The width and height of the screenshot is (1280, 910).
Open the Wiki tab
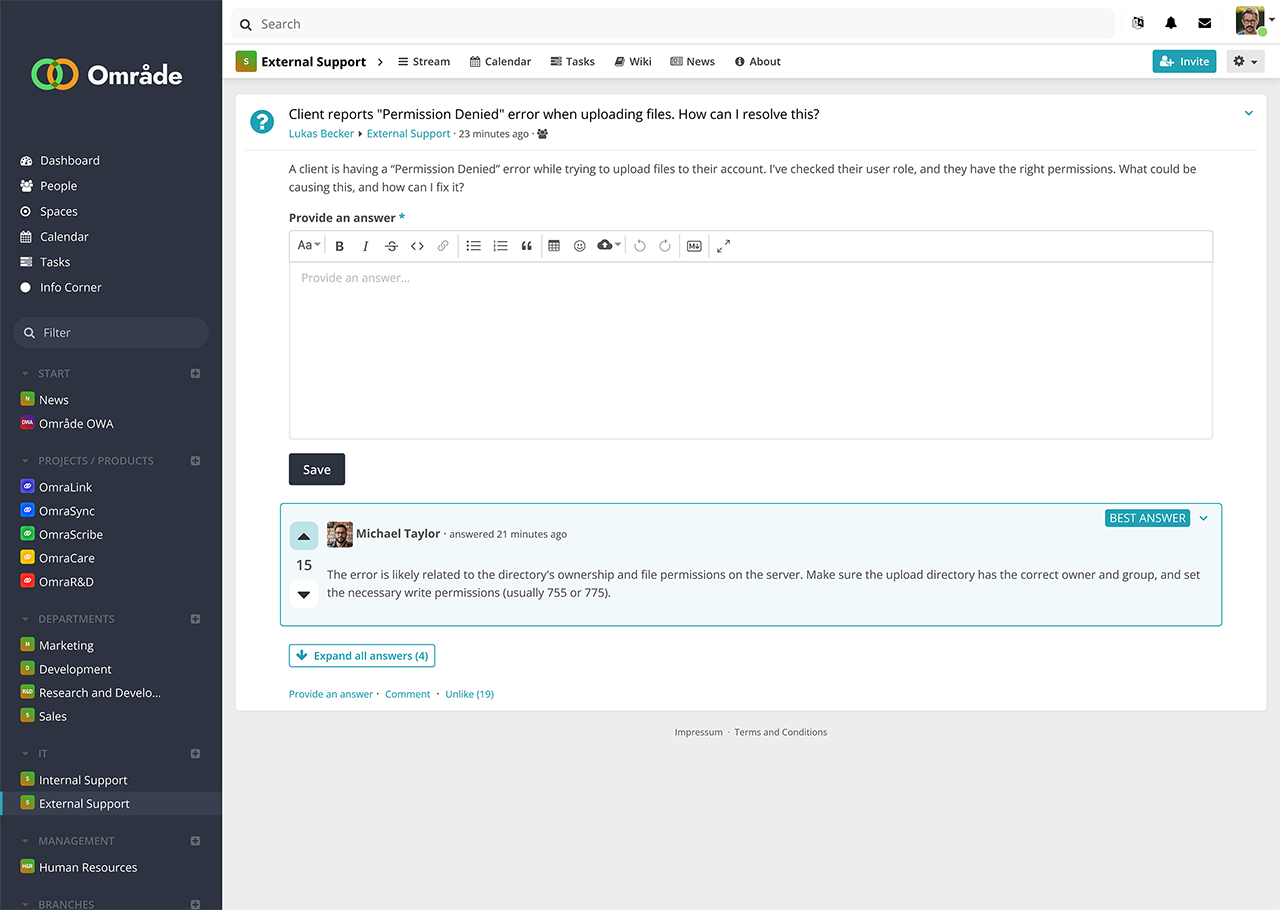pos(632,62)
